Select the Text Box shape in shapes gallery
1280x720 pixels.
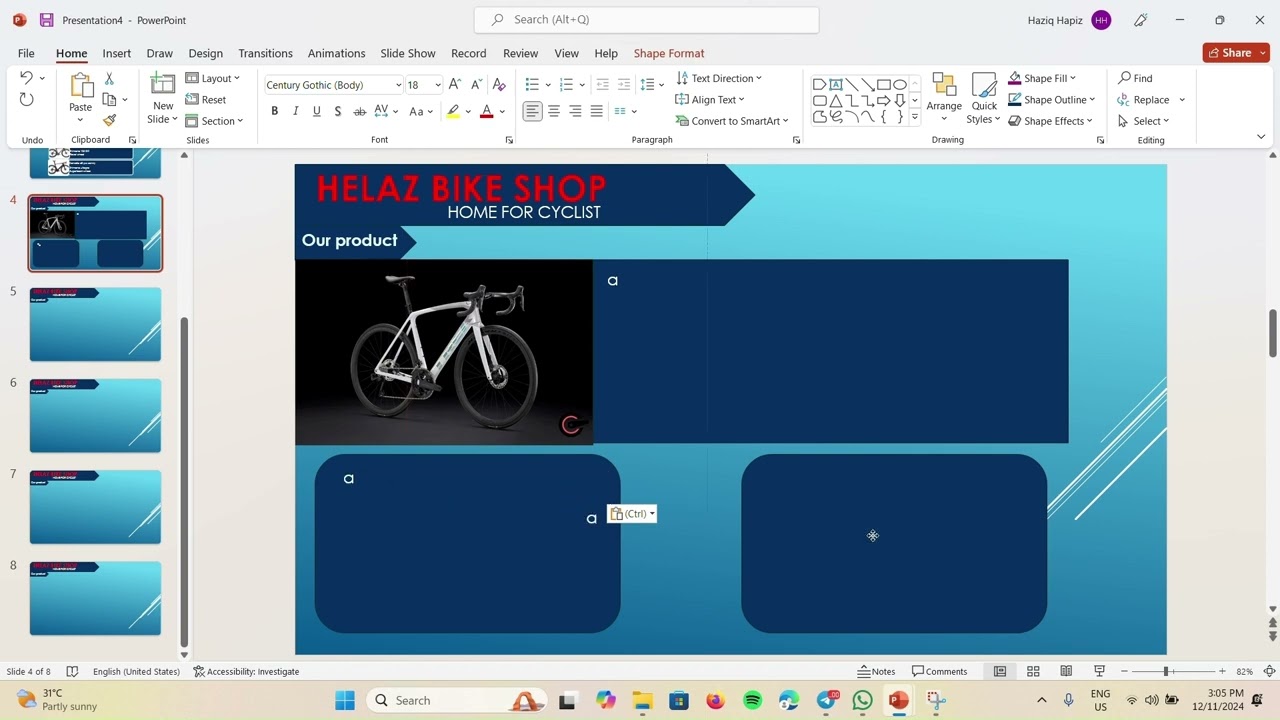coord(835,84)
